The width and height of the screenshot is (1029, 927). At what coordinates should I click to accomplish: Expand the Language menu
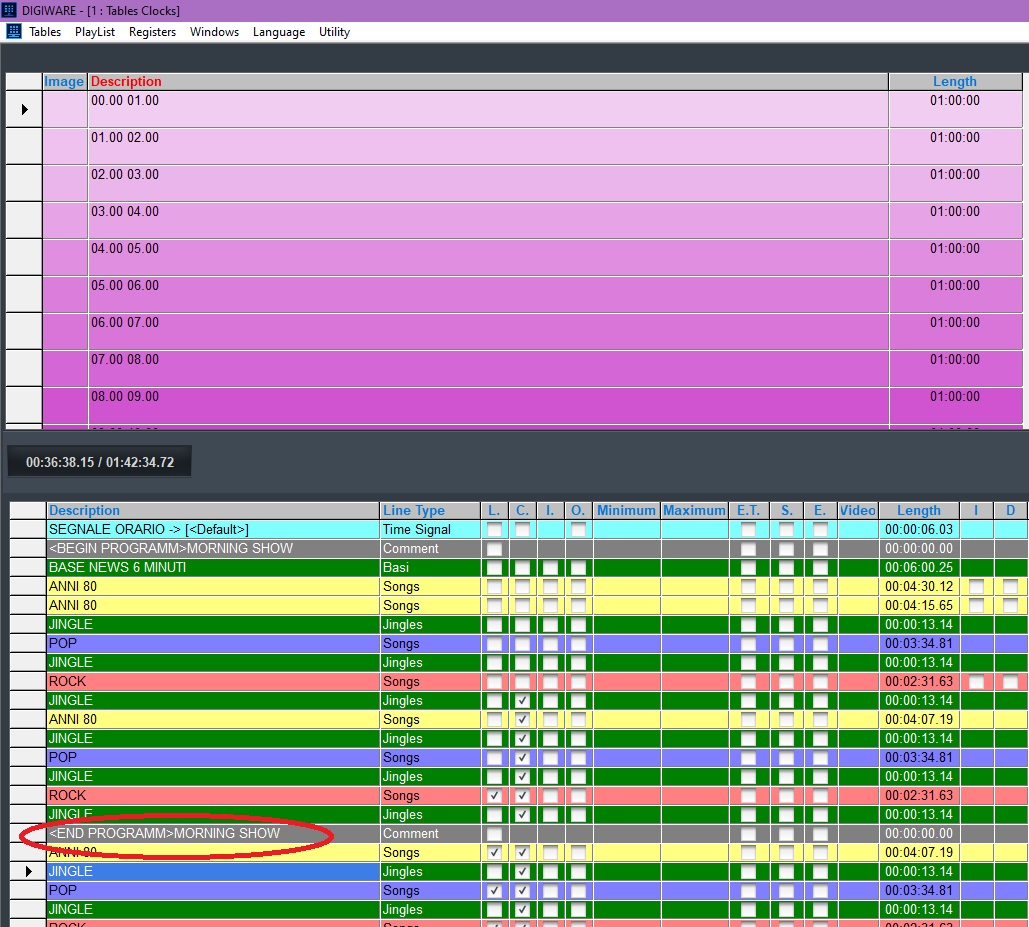[279, 32]
